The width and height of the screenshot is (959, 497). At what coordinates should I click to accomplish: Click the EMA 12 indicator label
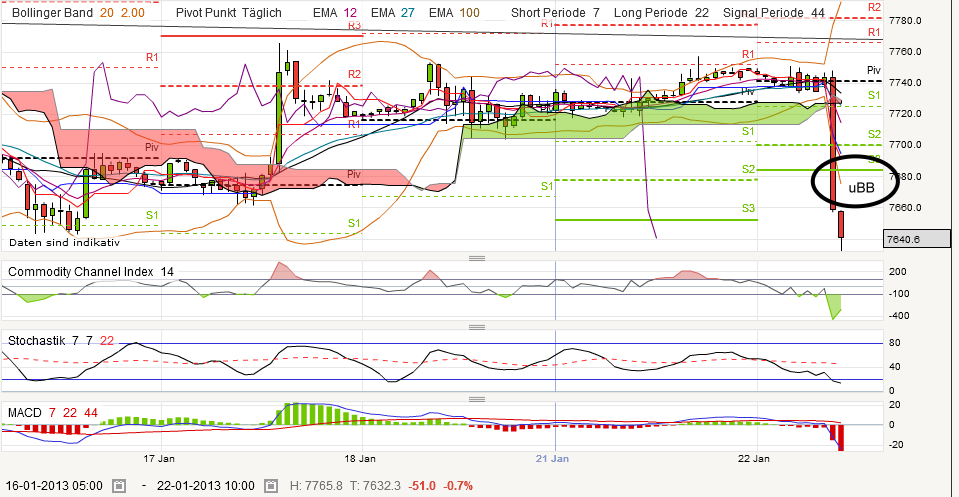tap(335, 12)
